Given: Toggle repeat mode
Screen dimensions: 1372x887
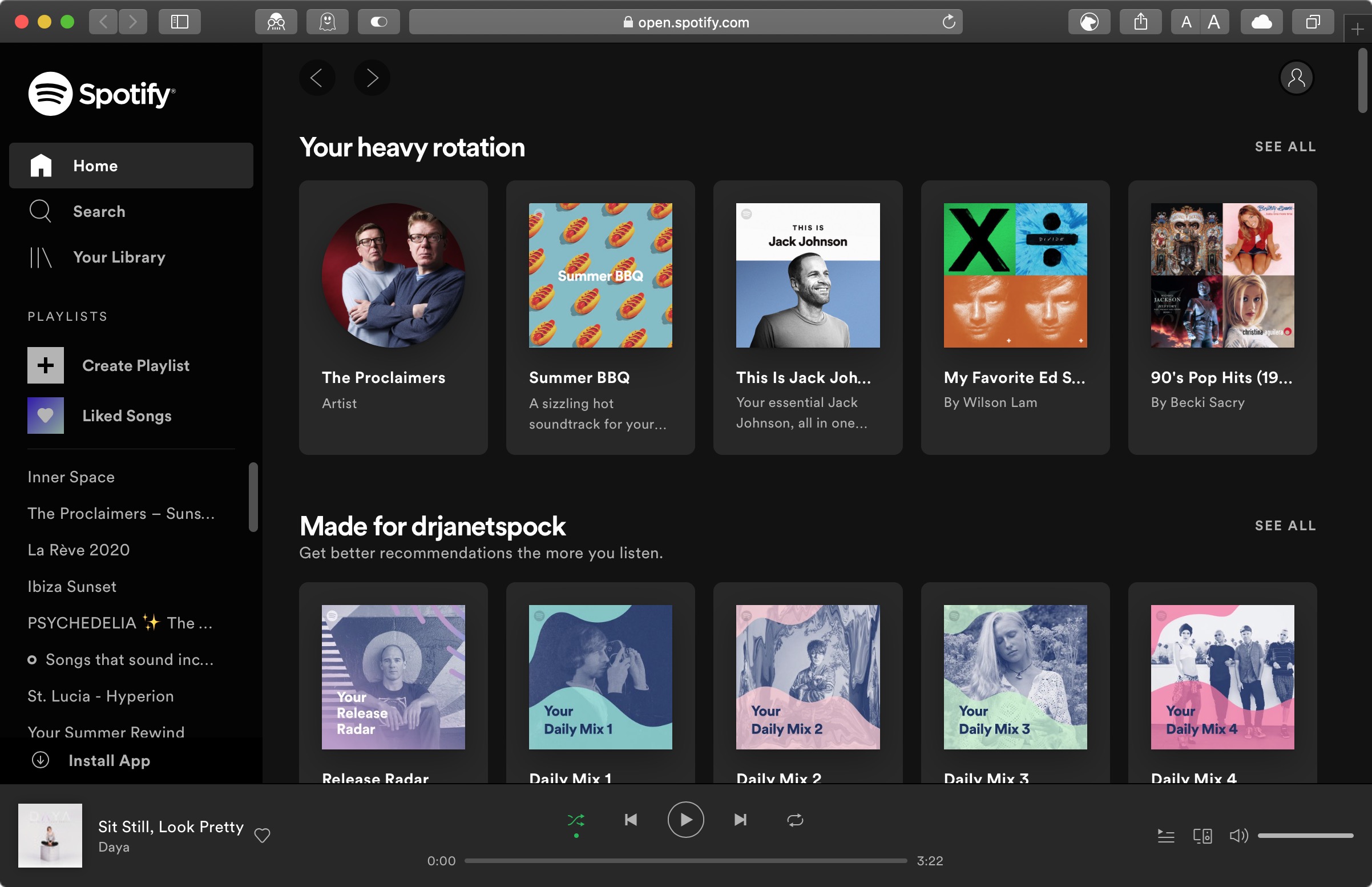Looking at the screenshot, I should point(794,819).
